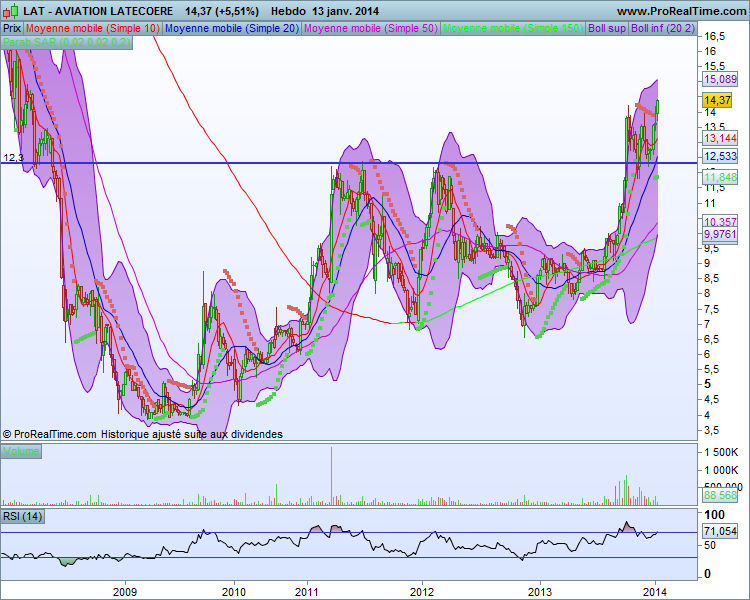The width and height of the screenshot is (750, 600).
Task: Click the www.ProRealTime.com link
Action: (x=681, y=11)
